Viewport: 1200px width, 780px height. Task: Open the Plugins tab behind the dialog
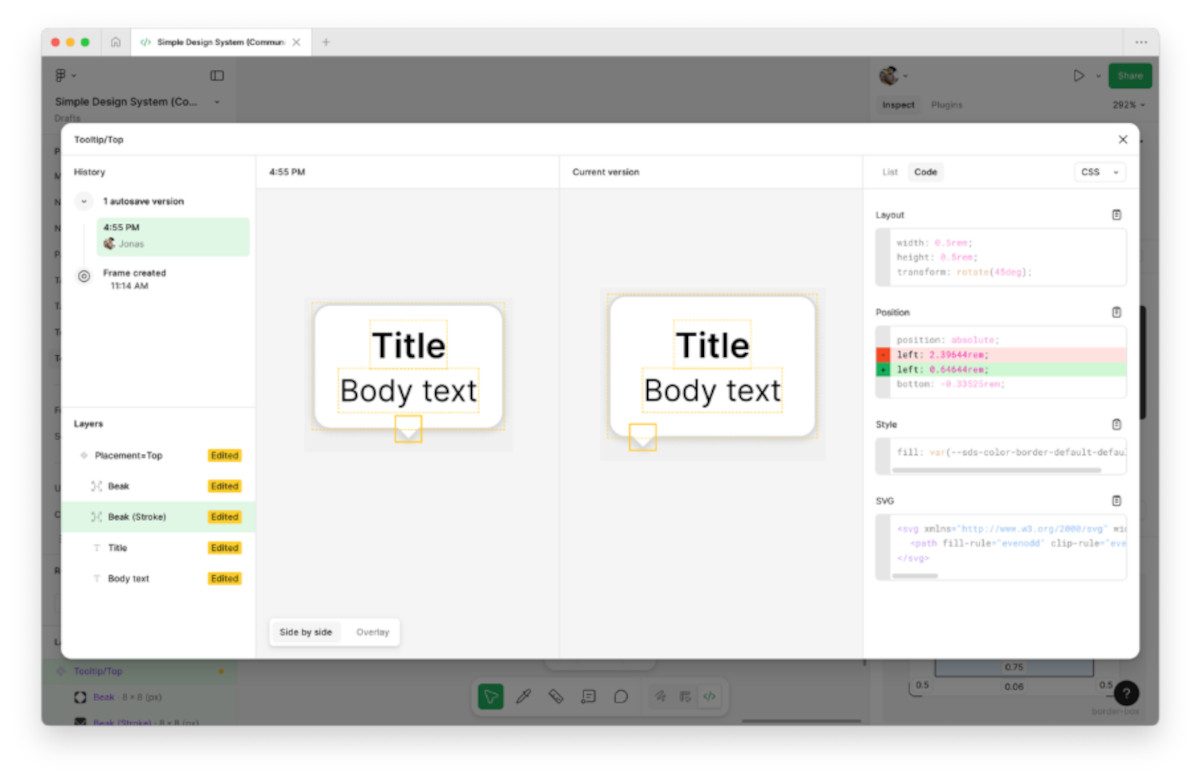point(947,105)
